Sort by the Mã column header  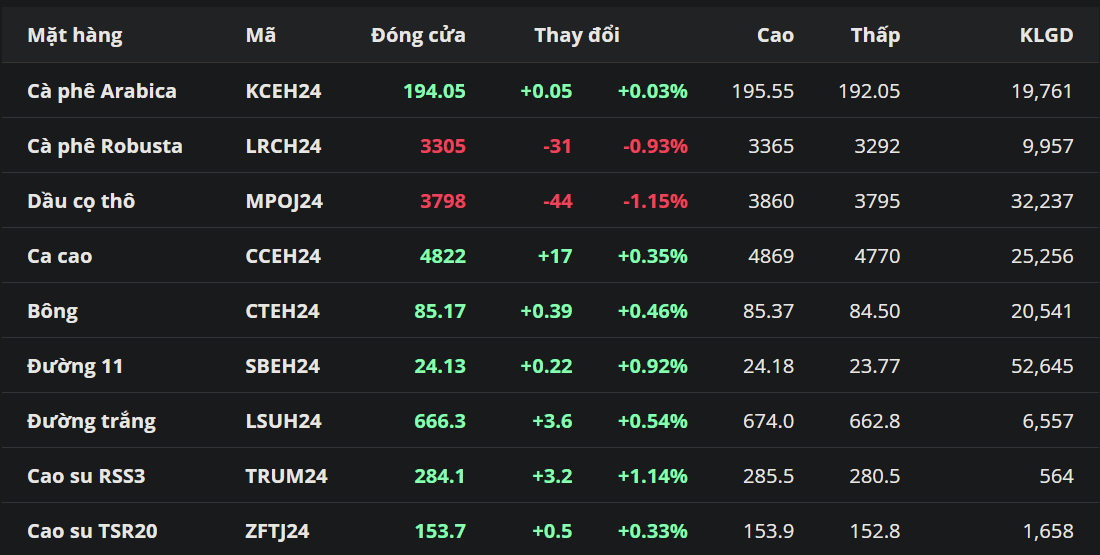point(261,35)
